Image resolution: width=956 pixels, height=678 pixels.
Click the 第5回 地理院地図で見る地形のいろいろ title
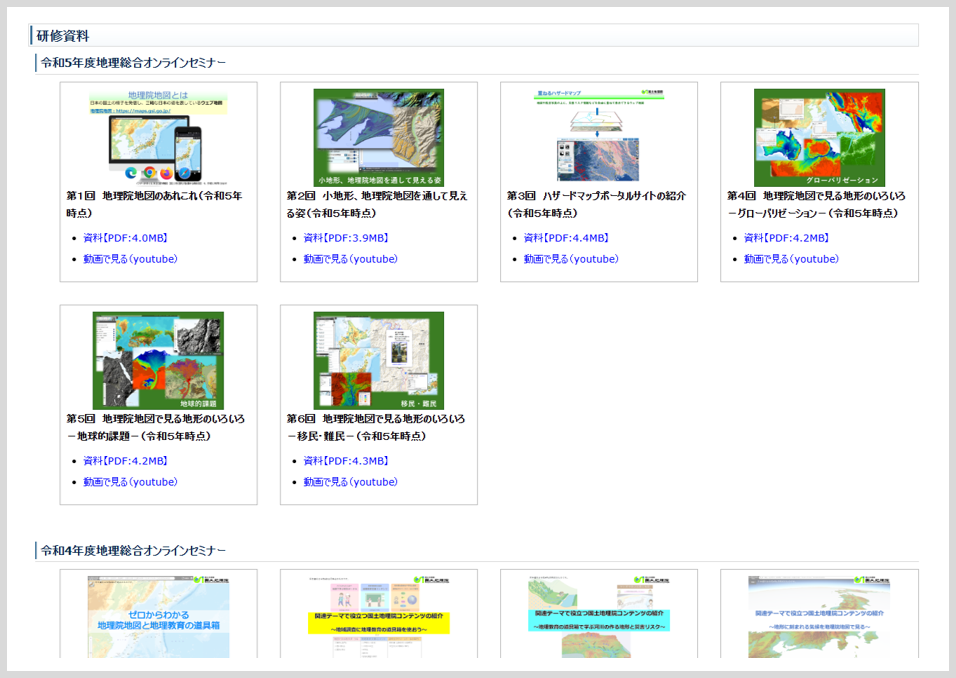[155, 427]
